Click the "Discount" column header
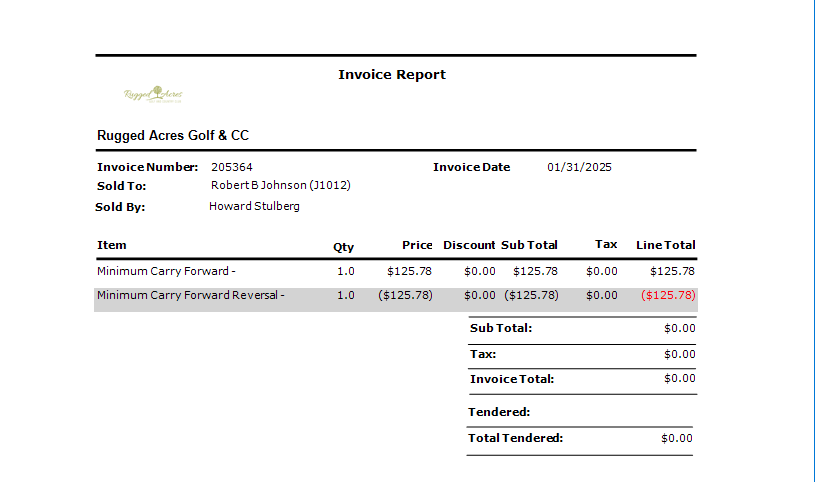The image size is (815, 482). pyautogui.click(x=469, y=245)
